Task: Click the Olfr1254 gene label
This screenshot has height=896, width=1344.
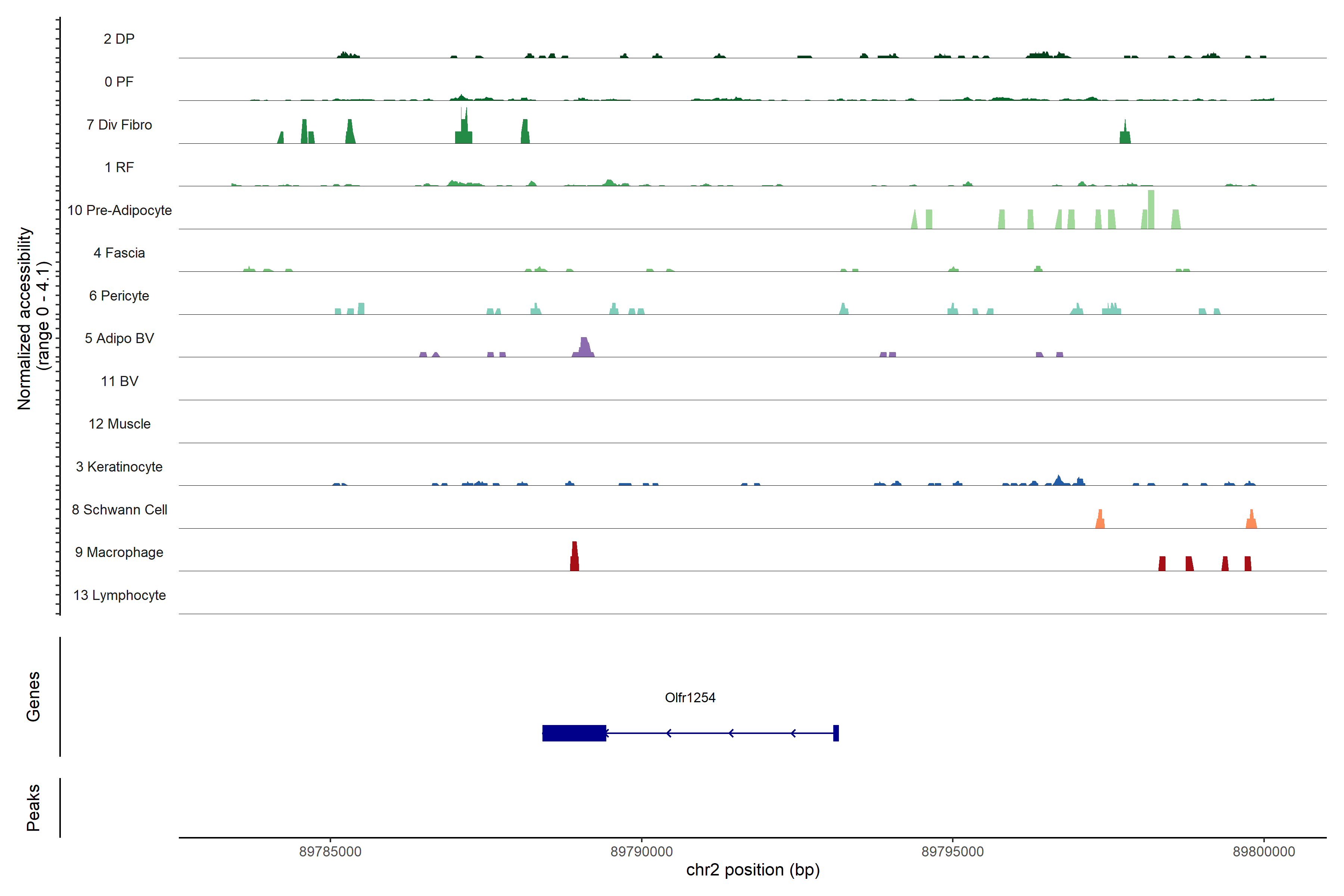Action: [690, 697]
